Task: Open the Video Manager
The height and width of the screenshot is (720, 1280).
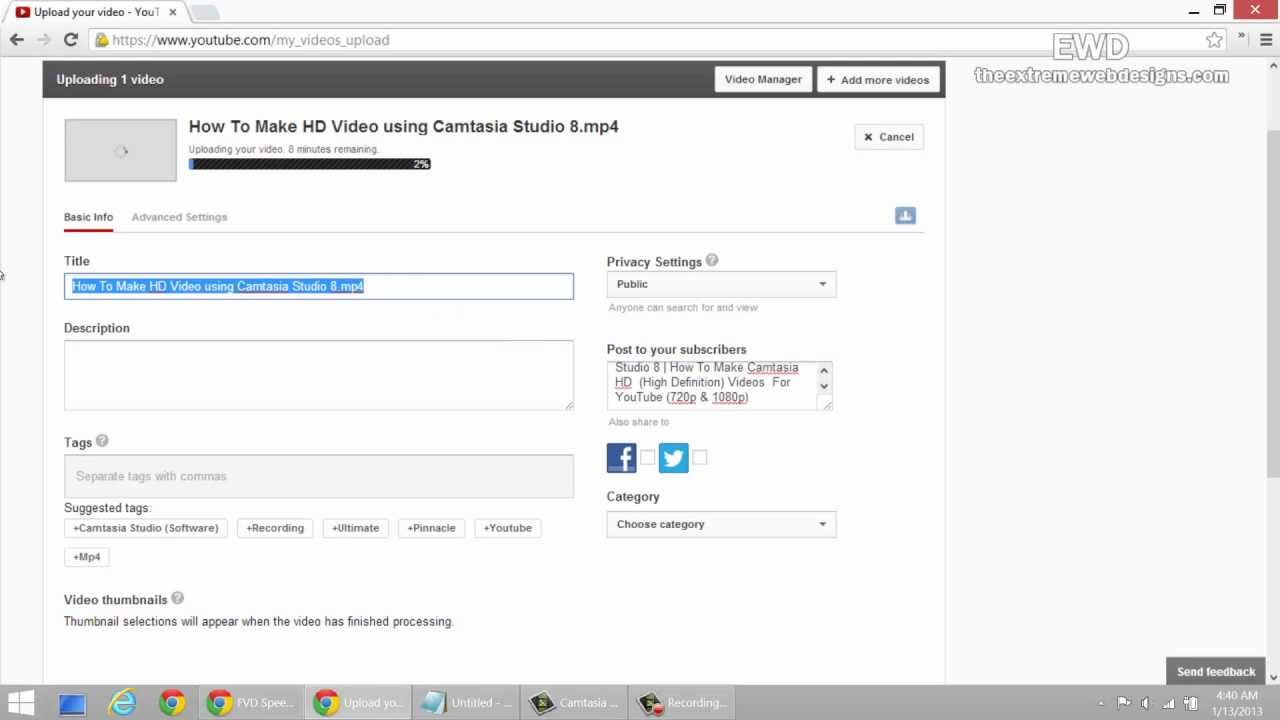Action: point(763,80)
